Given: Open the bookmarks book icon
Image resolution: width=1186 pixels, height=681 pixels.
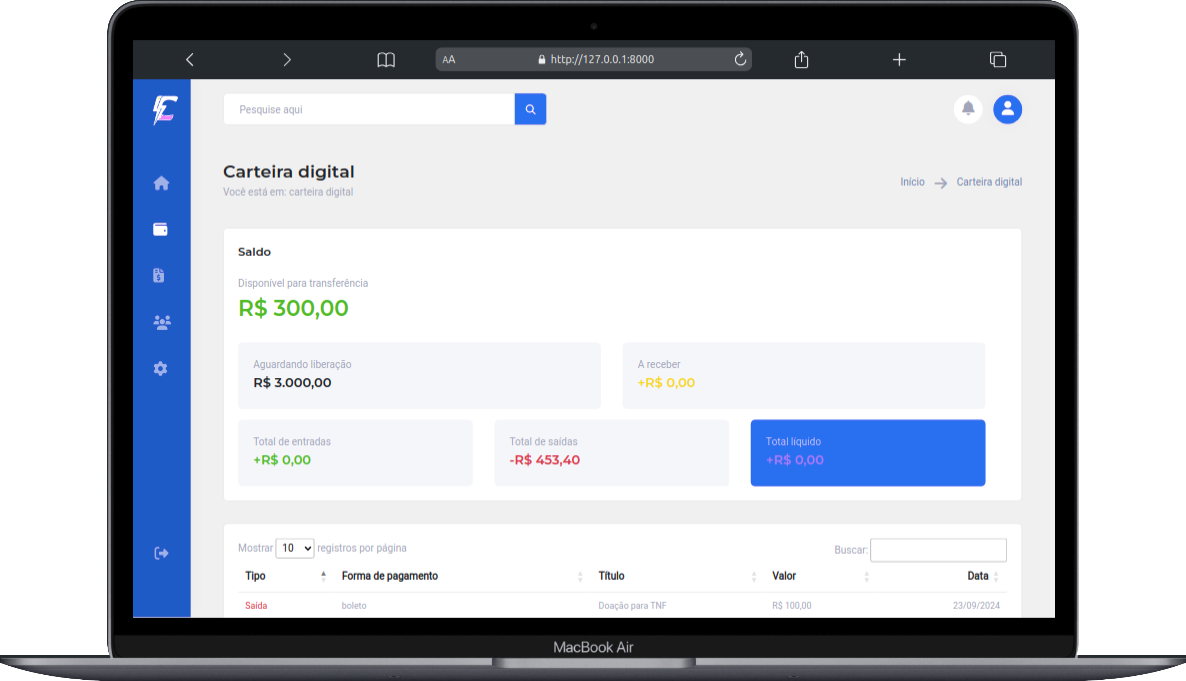Looking at the screenshot, I should (386, 60).
